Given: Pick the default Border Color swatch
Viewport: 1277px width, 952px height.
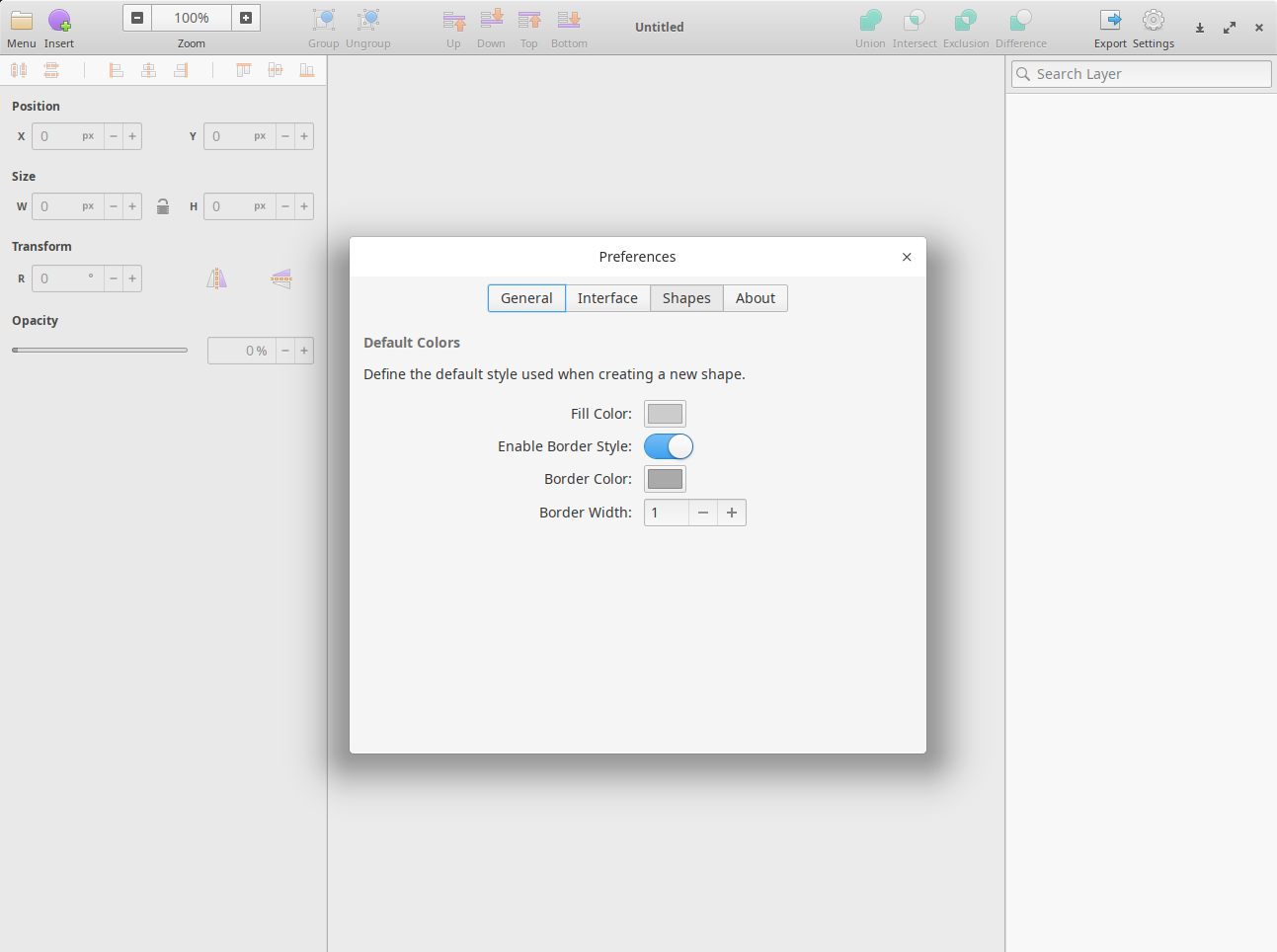Looking at the screenshot, I should click(665, 479).
